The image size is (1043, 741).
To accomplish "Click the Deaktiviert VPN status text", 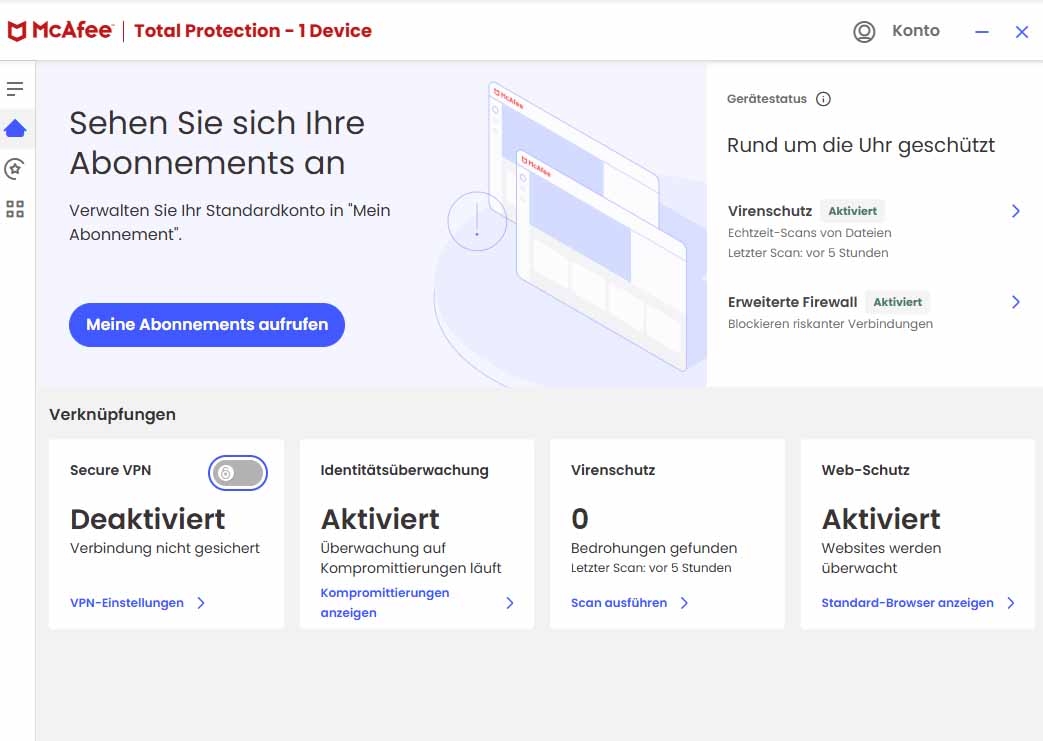I will (x=148, y=519).
